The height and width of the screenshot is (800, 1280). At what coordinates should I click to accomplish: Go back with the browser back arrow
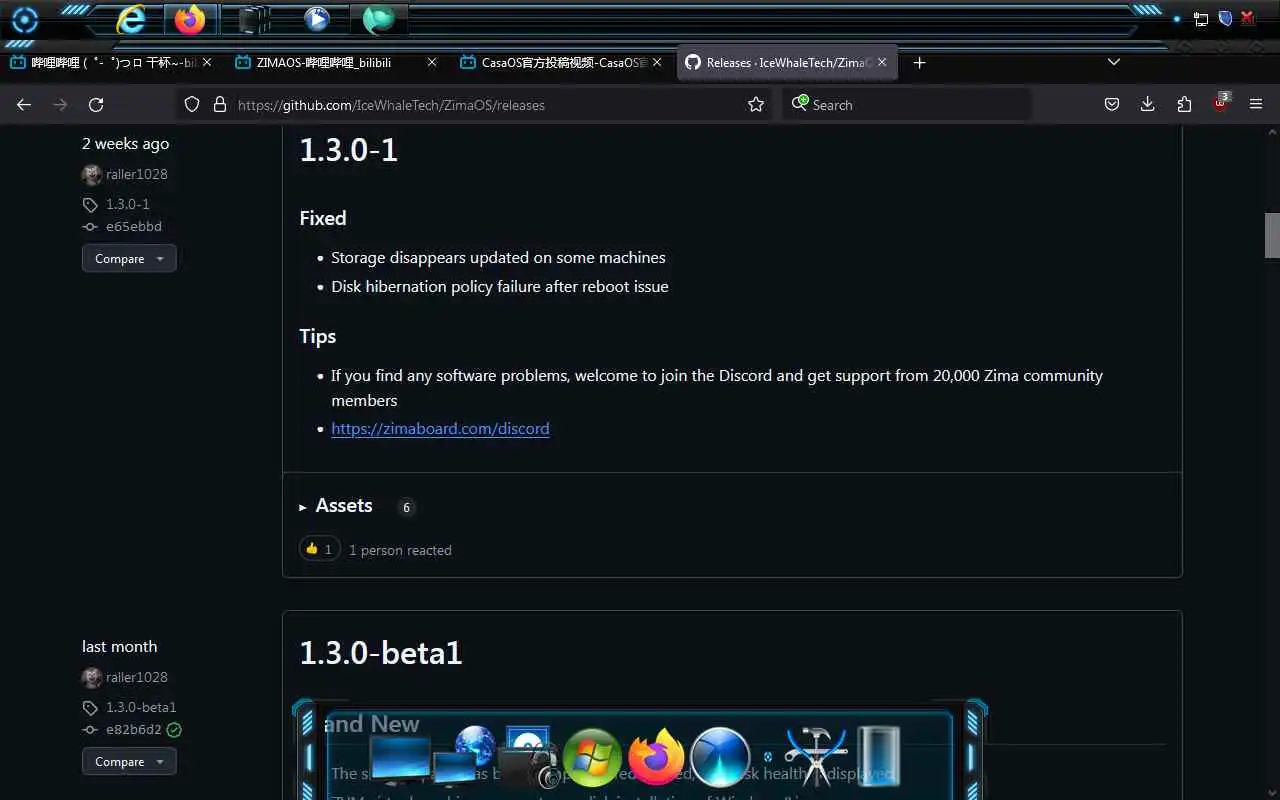pos(24,104)
